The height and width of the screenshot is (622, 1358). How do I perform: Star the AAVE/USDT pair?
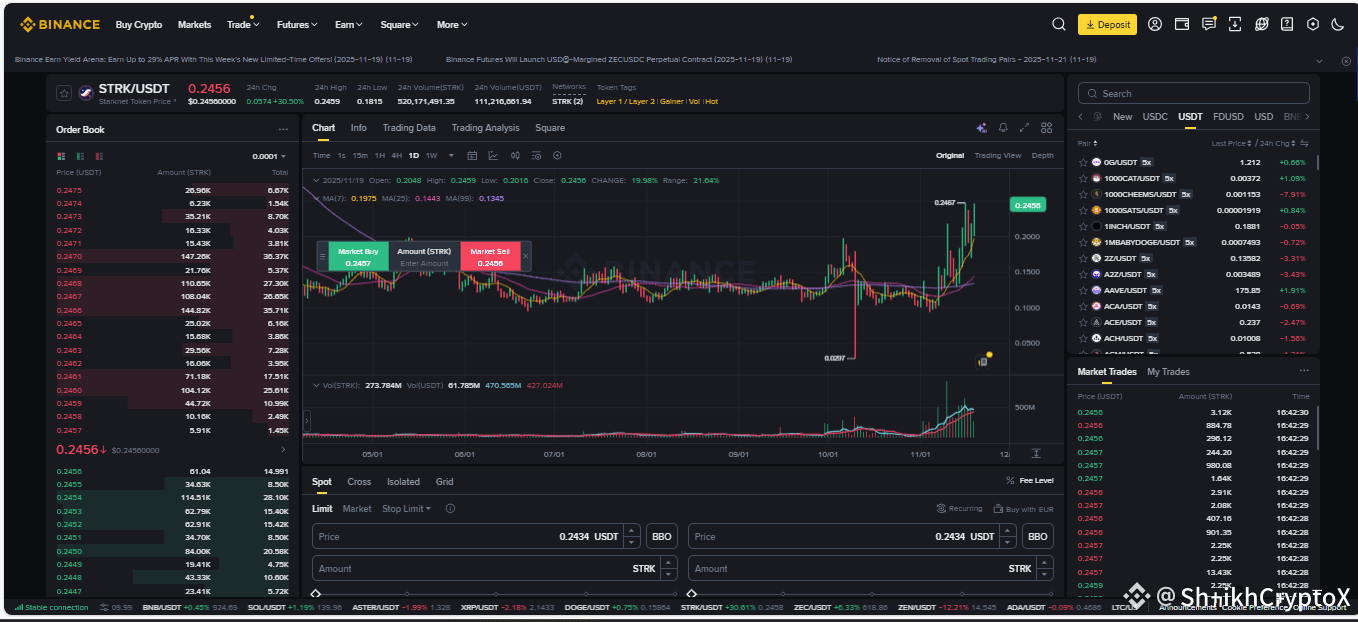pos(1082,290)
